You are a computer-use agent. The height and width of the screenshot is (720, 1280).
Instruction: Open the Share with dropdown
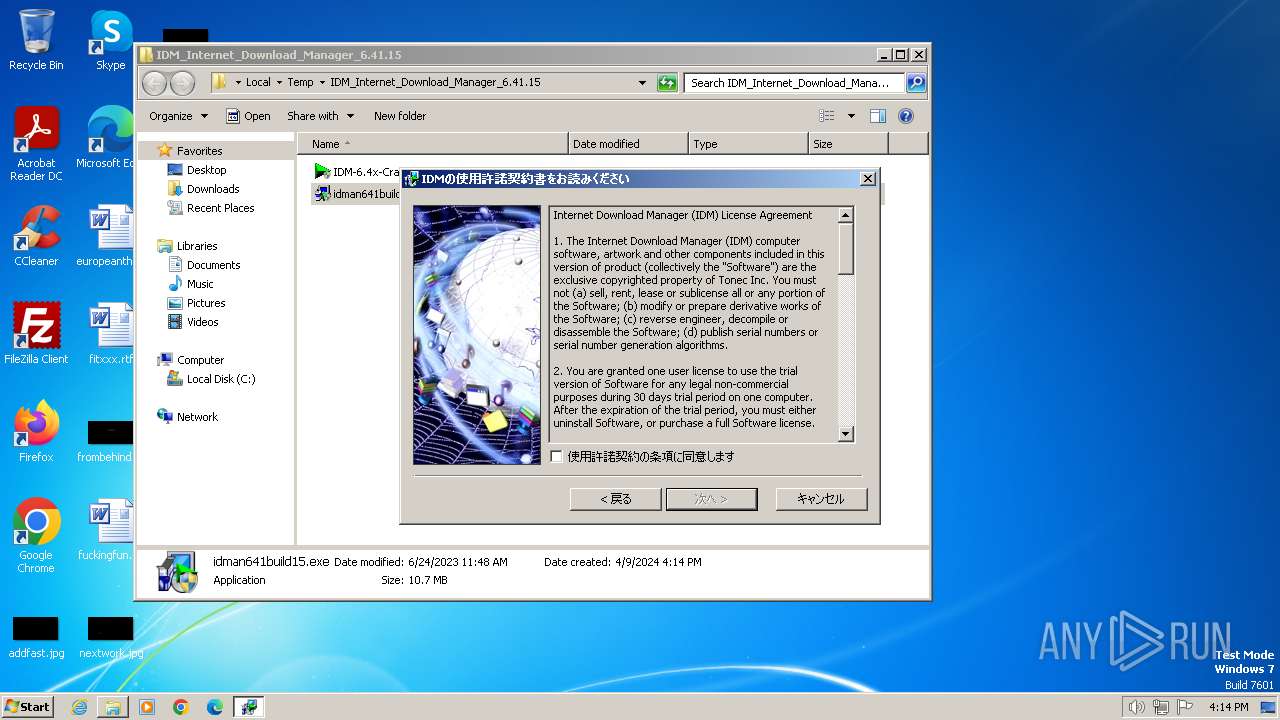click(319, 116)
